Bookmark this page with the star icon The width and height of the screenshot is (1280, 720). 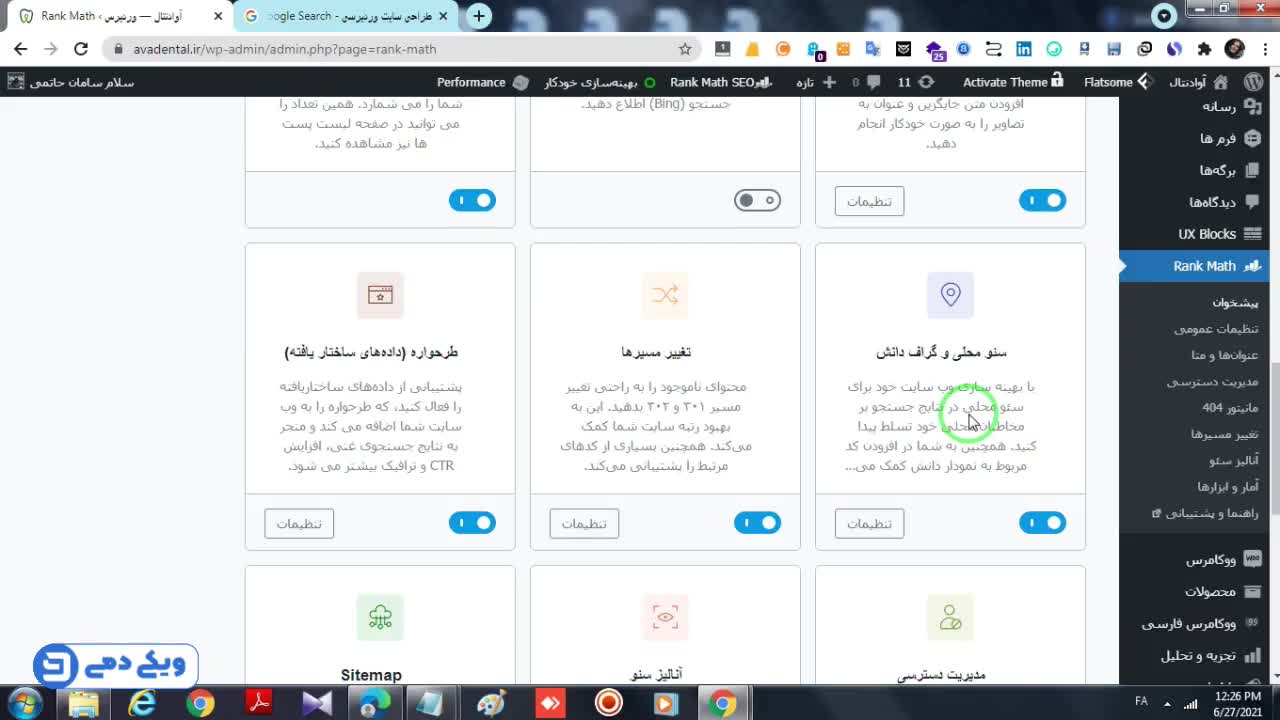685,49
